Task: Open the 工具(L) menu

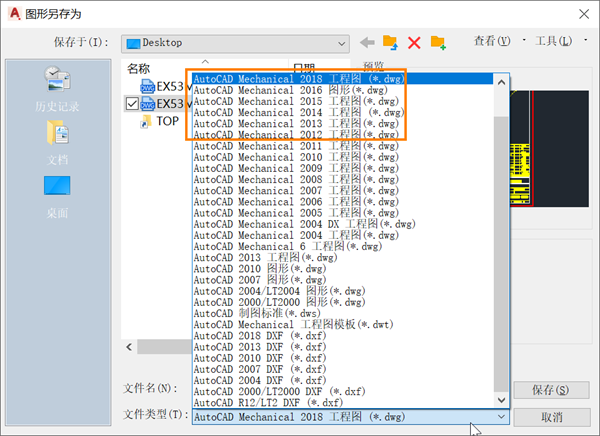Action: click(553, 41)
